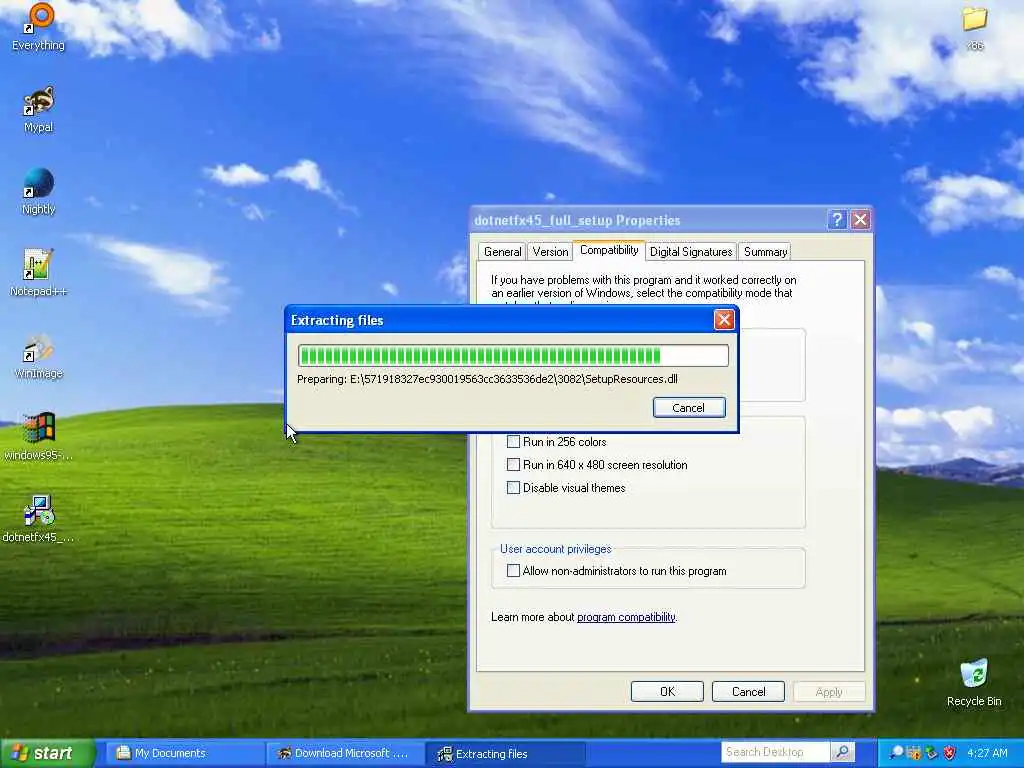Close the dotnetfx45_full_setup Properties window
The image size is (1024, 768).
click(860, 220)
